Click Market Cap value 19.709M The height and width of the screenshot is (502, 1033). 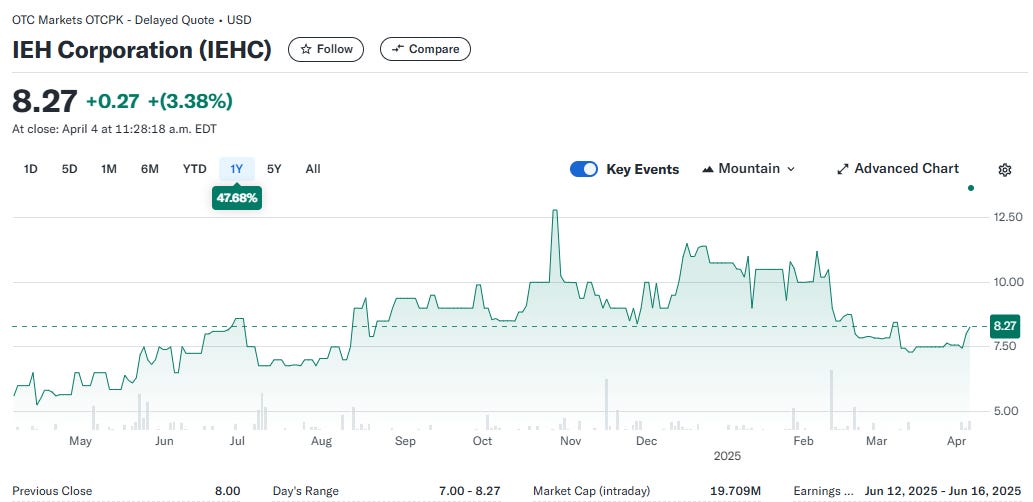point(737,491)
